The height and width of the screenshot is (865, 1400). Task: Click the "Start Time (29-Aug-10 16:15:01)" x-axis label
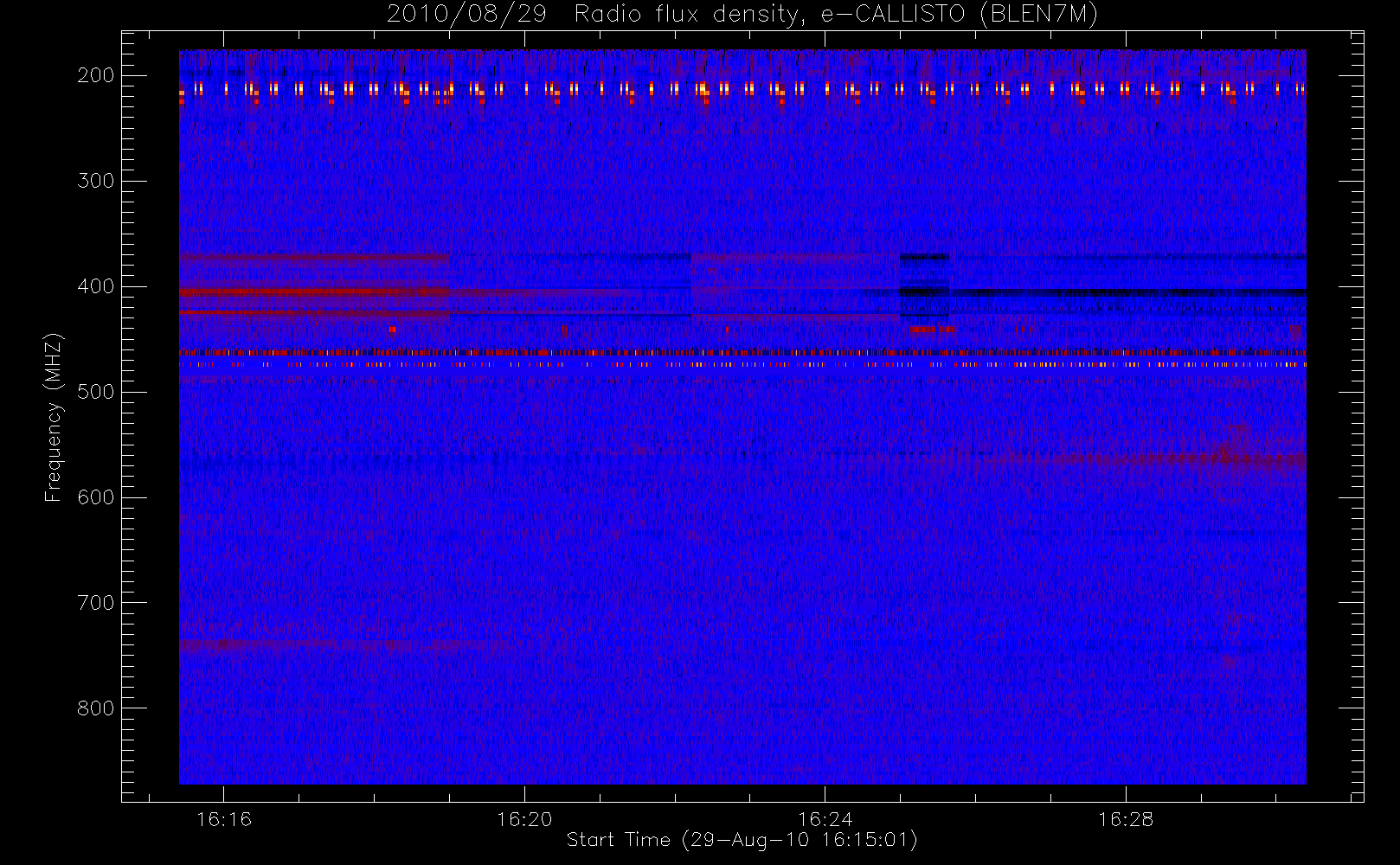(x=742, y=840)
